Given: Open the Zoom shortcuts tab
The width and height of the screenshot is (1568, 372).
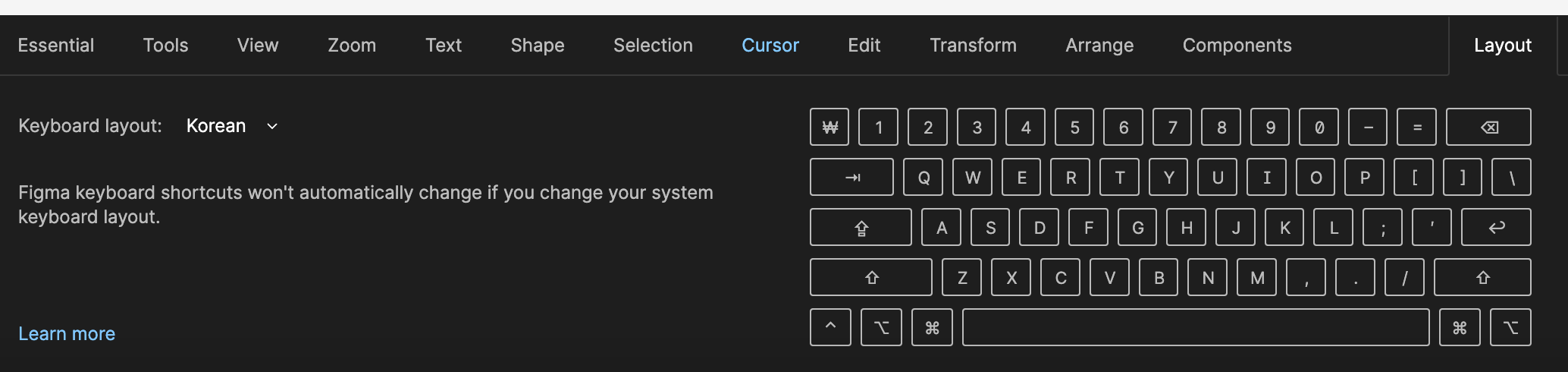Looking at the screenshot, I should [352, 45].
